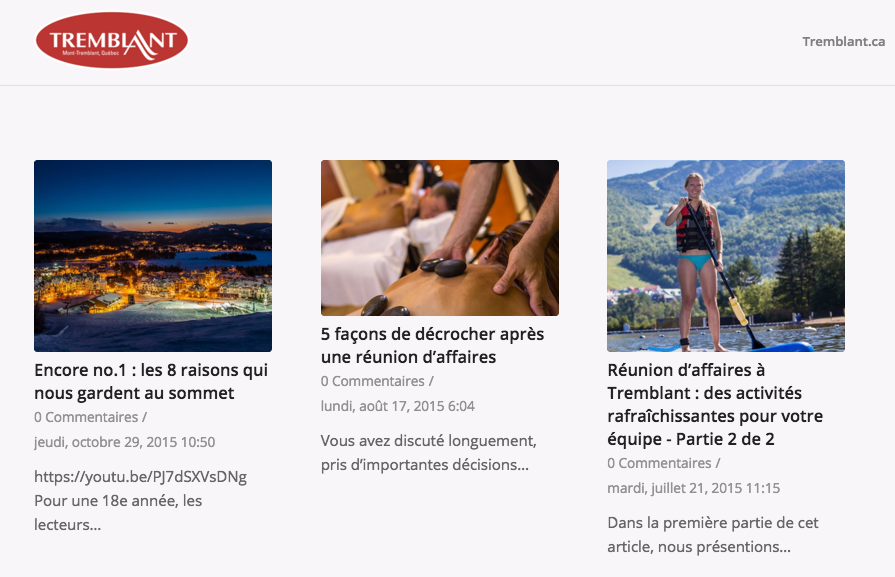Click the Tremblant red oval logo

[x=112, y=40]
